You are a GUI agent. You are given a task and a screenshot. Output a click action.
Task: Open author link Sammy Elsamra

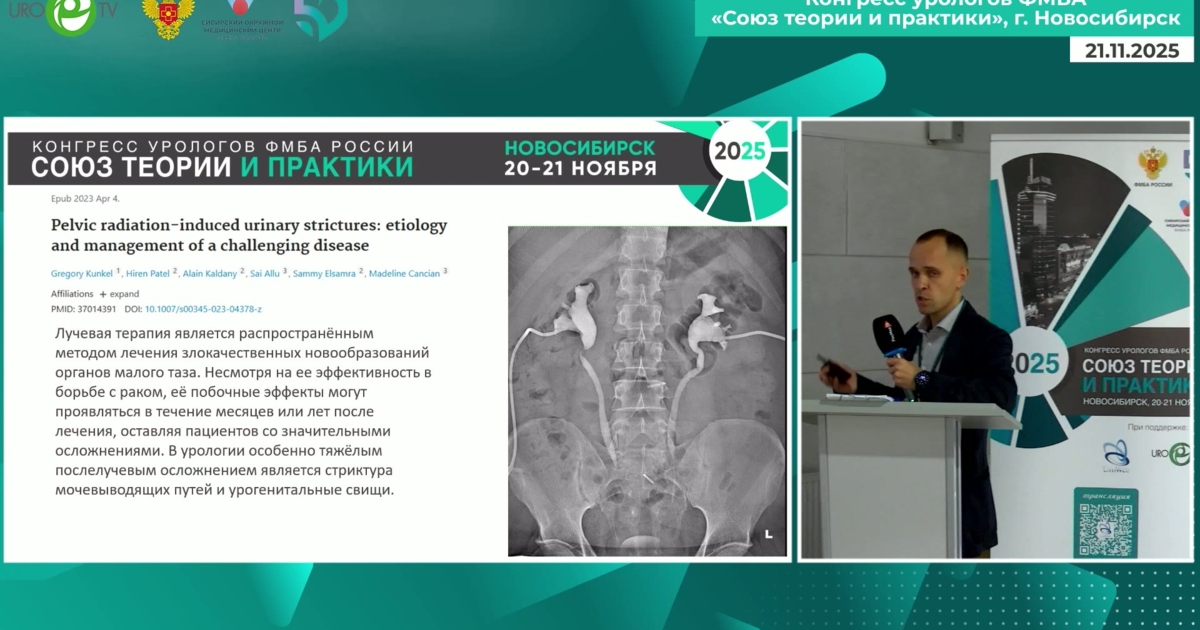(x=326, y=272)
